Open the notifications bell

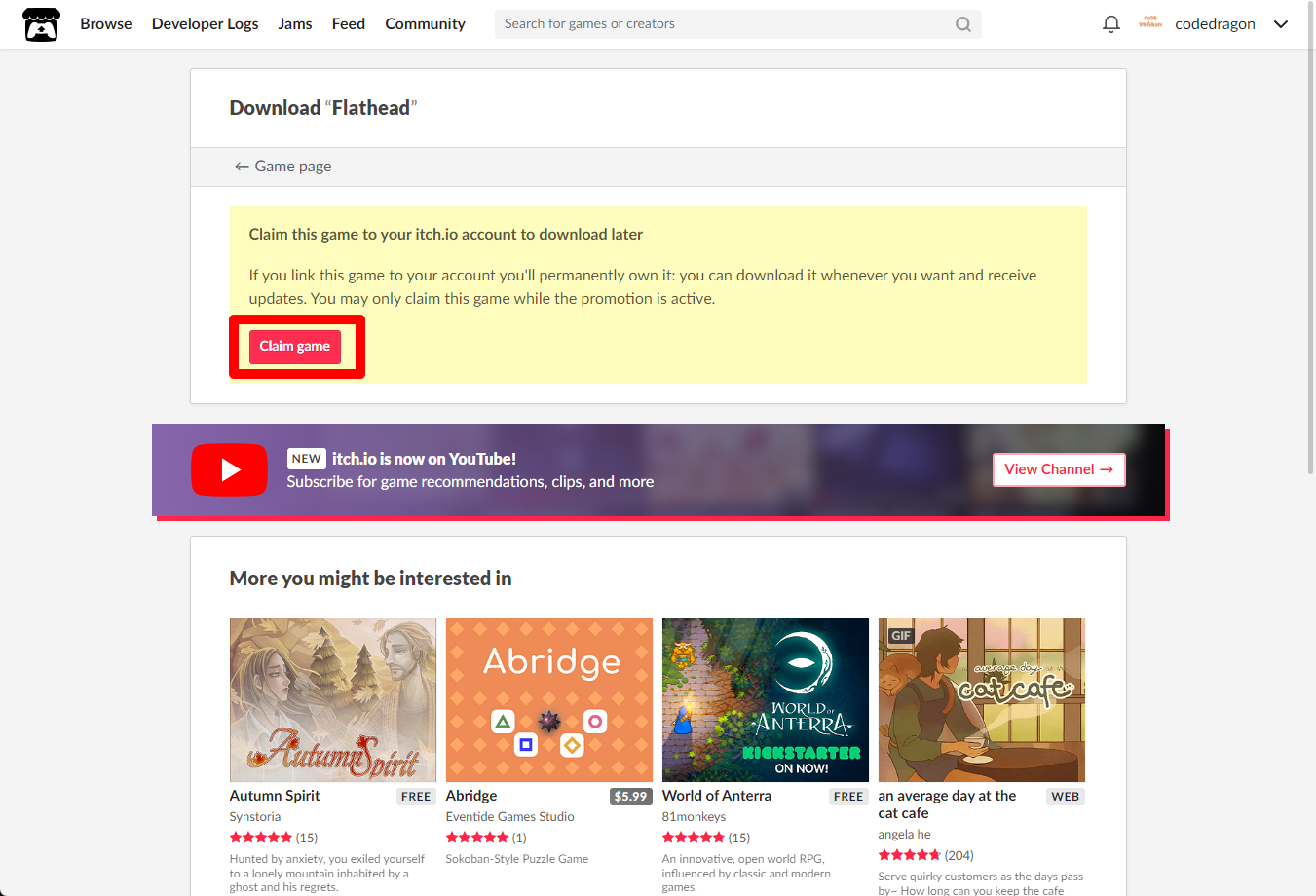coord(1110,24)
